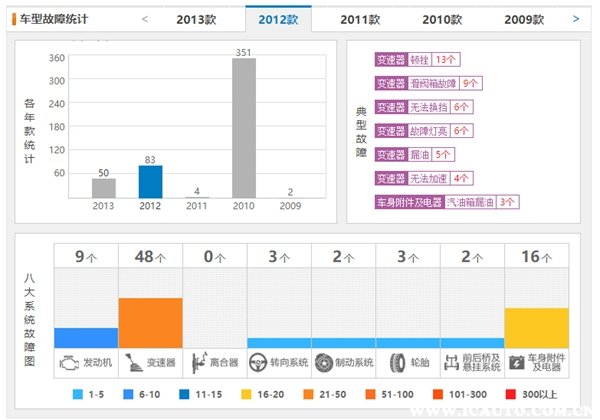The width and height of the screenshot is (600, 420).
Task: Go to previous model years using left arrow
Action: coord(145,18)
